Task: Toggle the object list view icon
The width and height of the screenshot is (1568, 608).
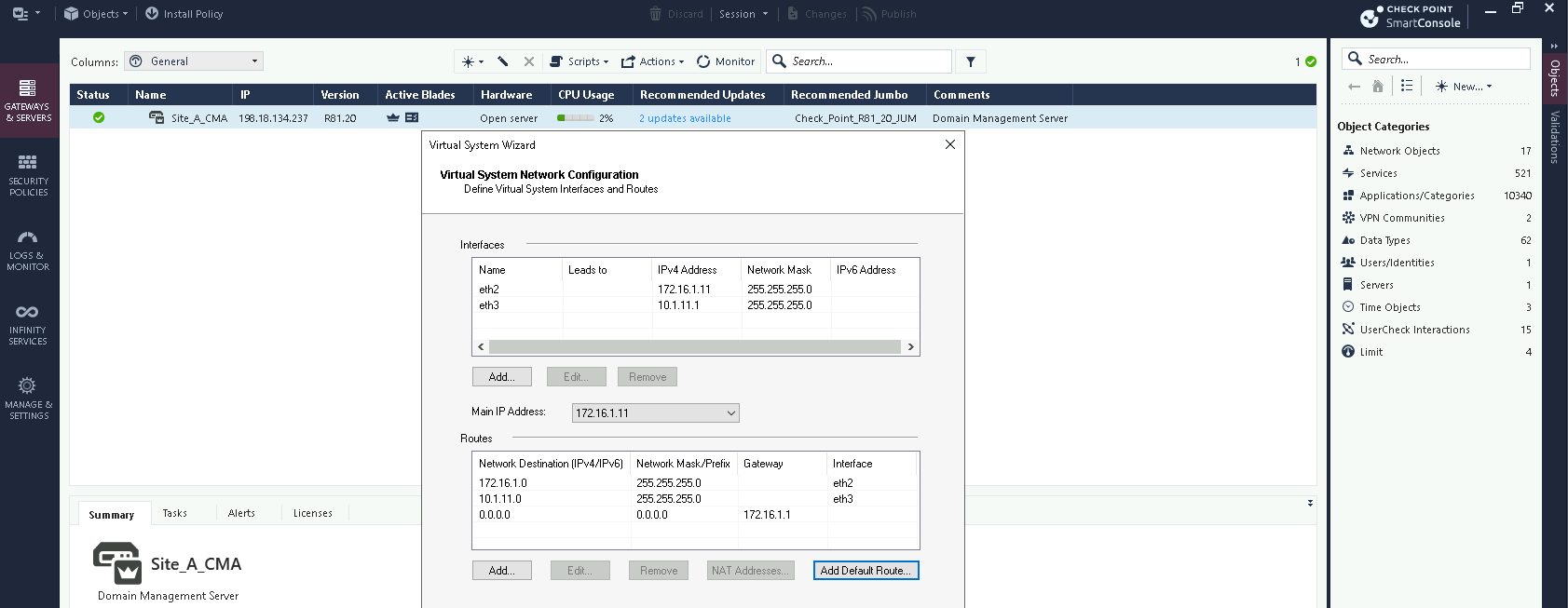Action: coord(1407,86)
